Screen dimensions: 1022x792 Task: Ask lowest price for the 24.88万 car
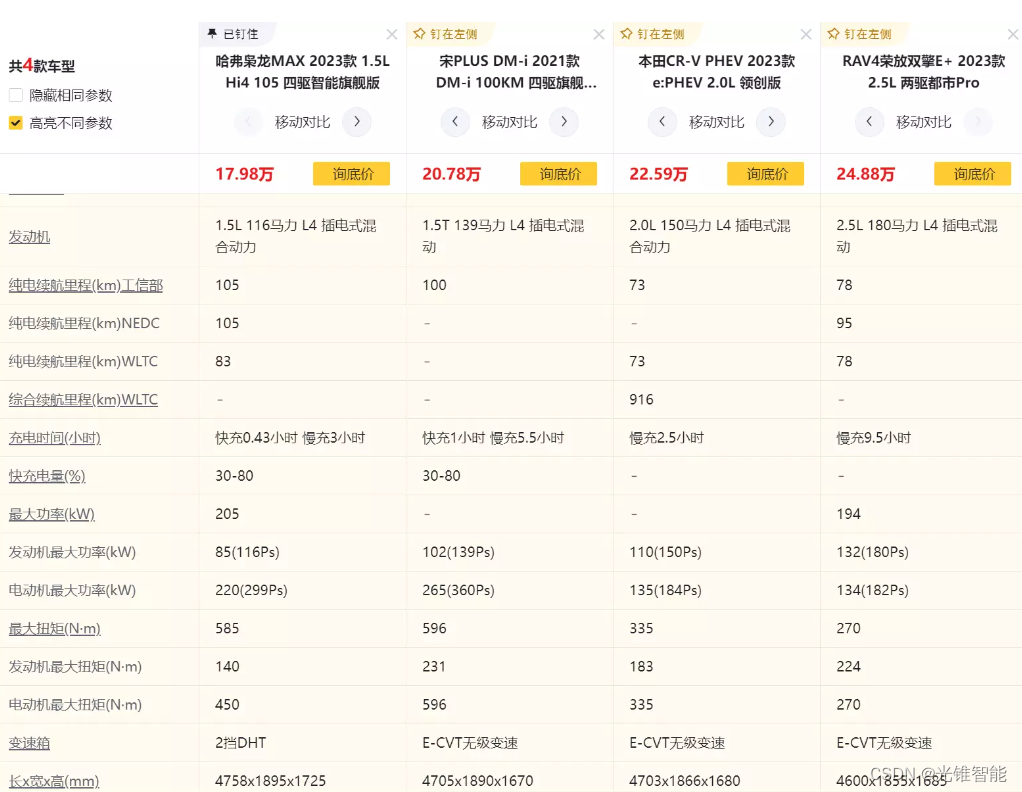pos(972,174)
